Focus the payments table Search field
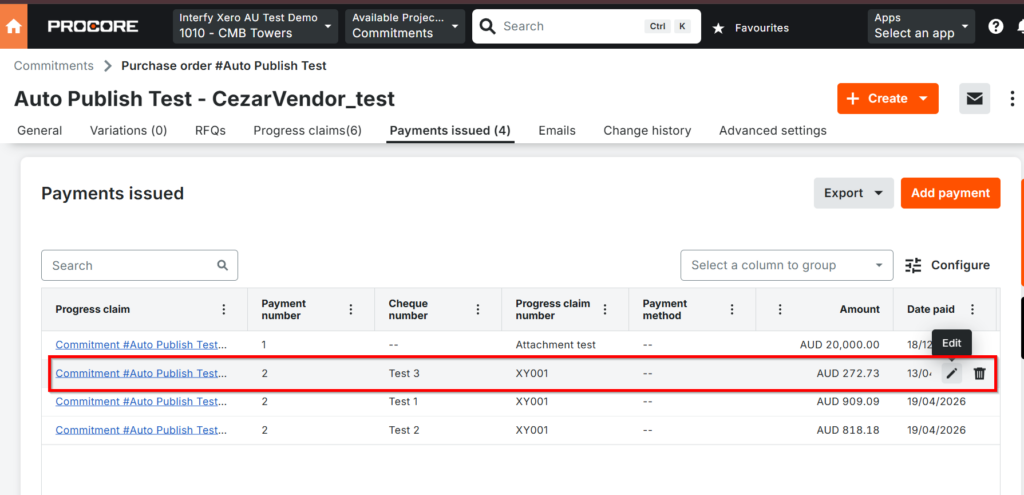 (x=139, y=265)
